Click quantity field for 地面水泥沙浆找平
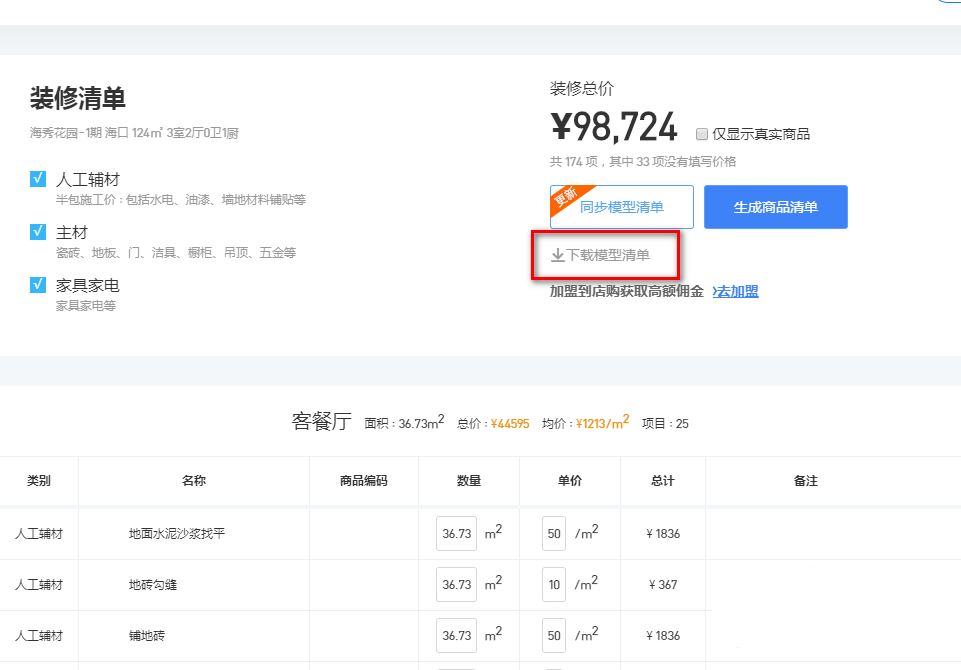The width and height of the screenshot is (961, 670). coord(457,533)
